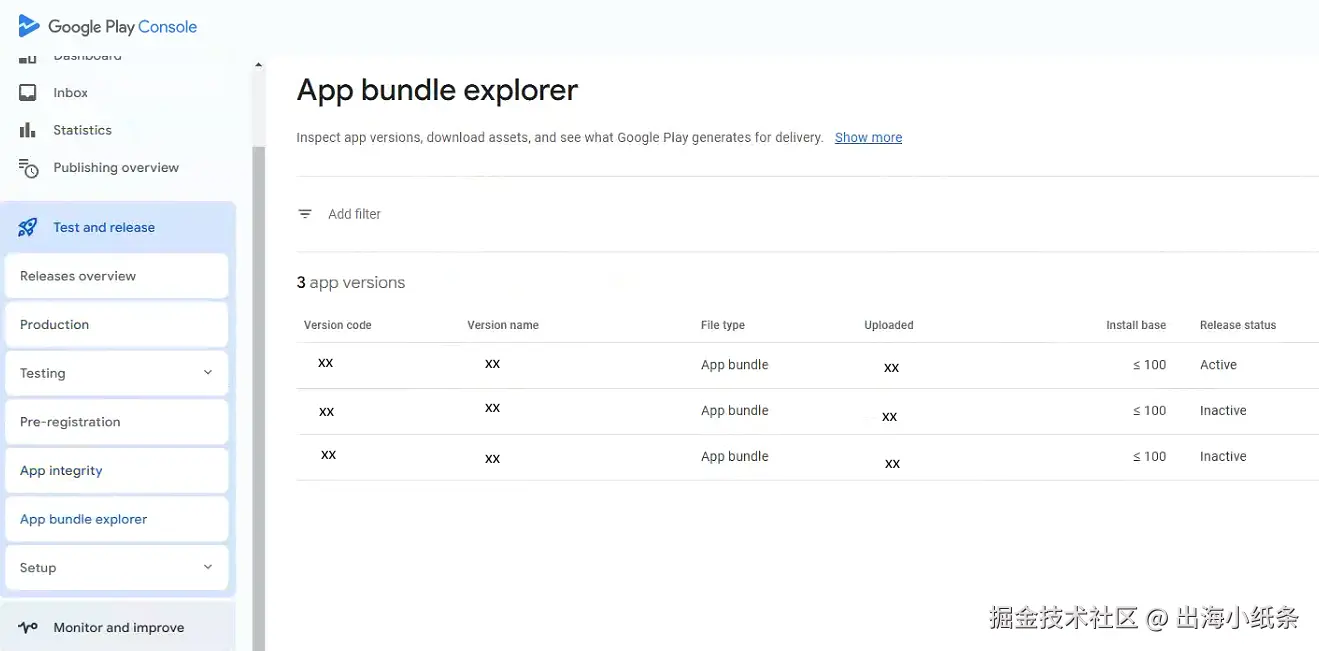Sort by the Version code column header
The width and height of the screenshot is (1319, 651).
[338, 325]
